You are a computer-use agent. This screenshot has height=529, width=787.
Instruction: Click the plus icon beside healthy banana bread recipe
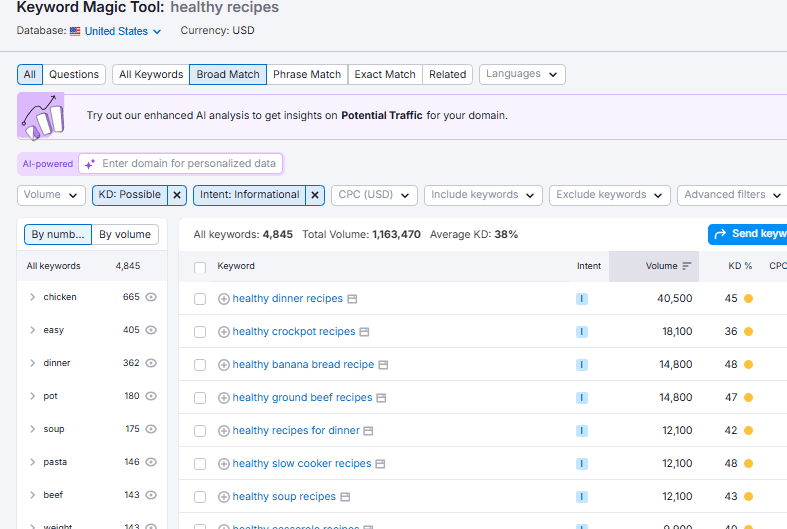pyautogui.click(x=224, y=365)
